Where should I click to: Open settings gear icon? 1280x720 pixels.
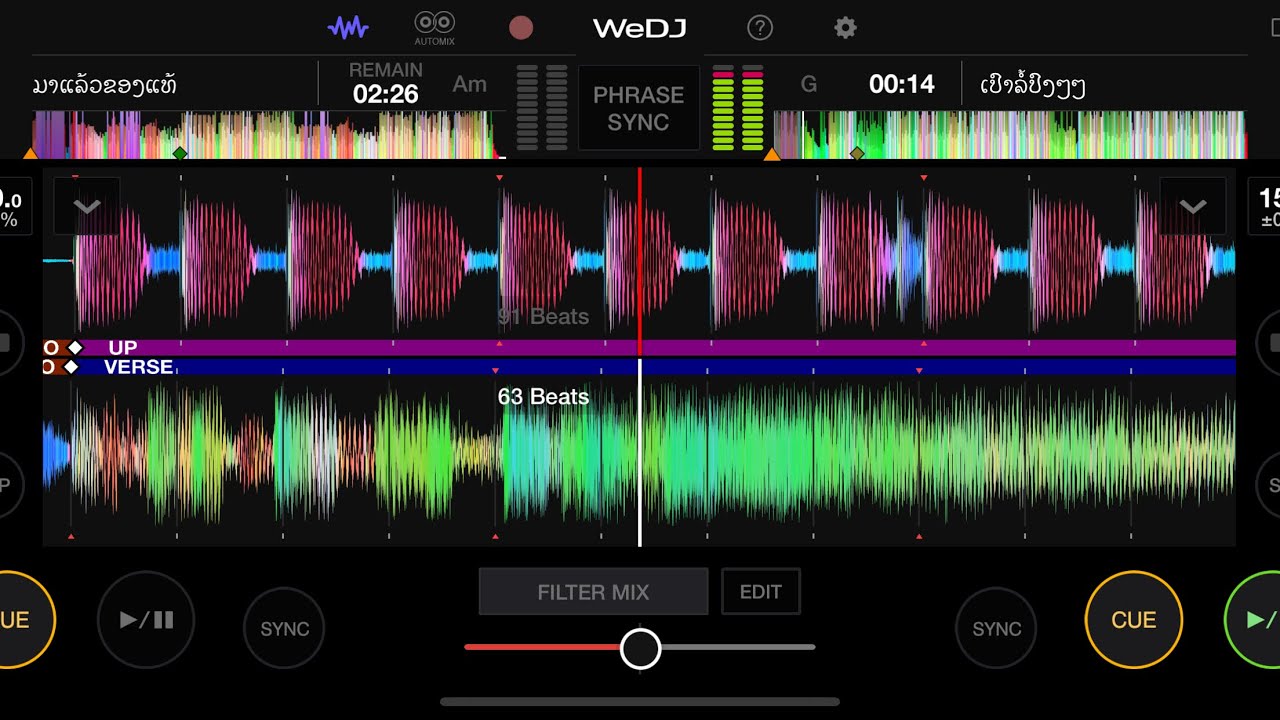pyautogui.click(x=846, y=27)
